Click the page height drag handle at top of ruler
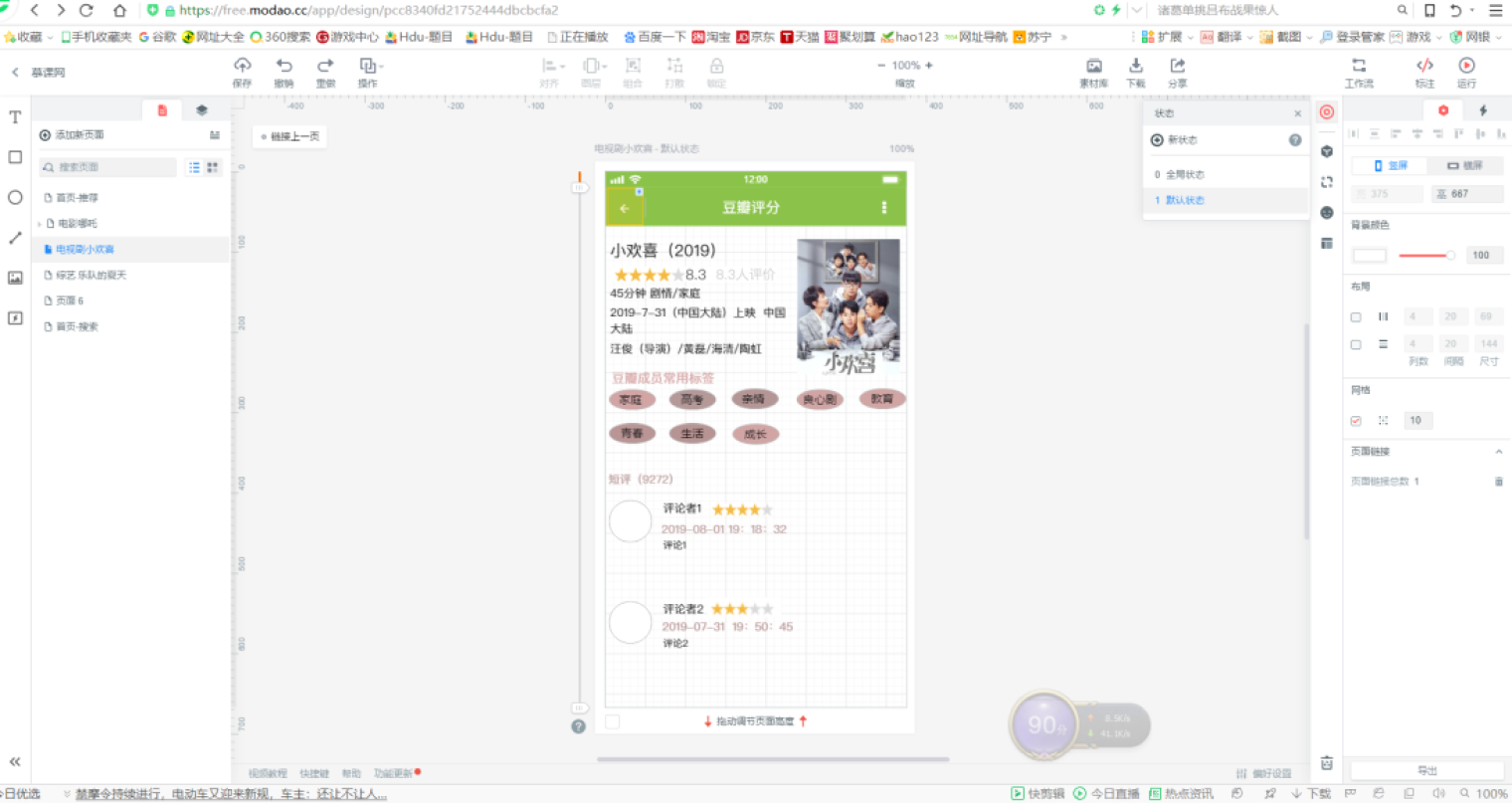This screenshot has width=1512, height=803. point(579,186)
